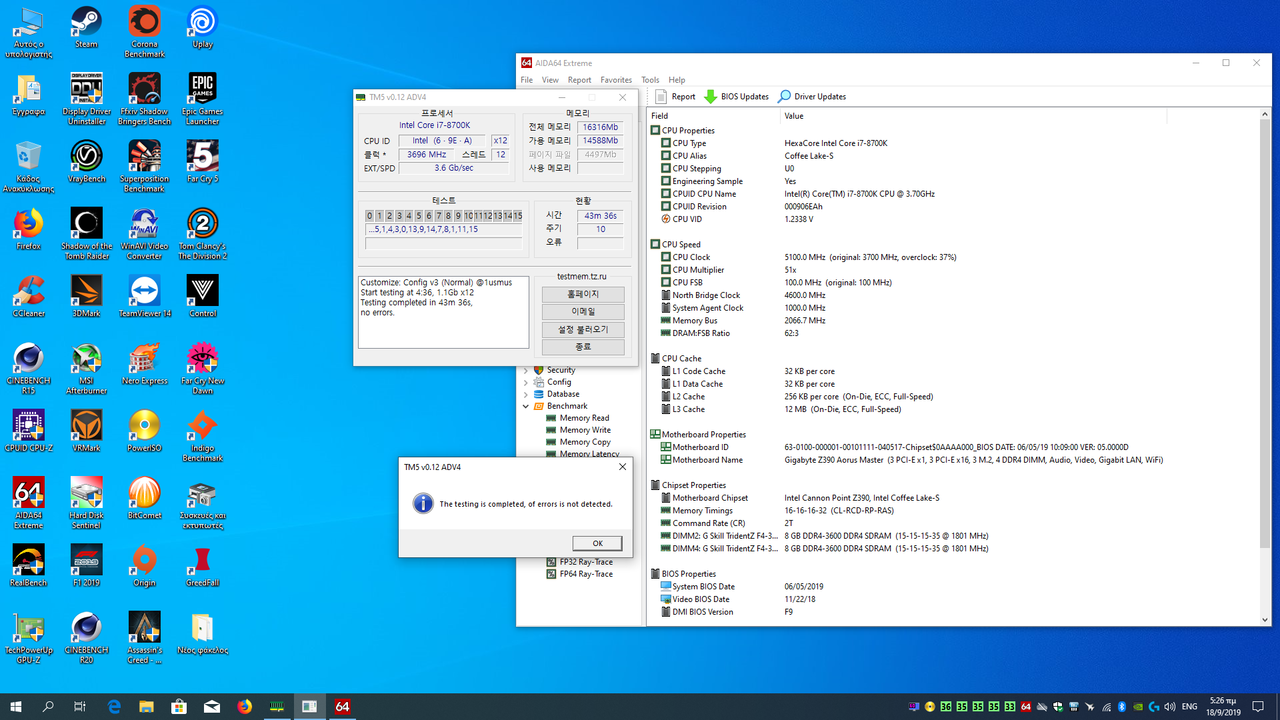
Task: Select the CPU Type row in AIDA64
Action: click(x=954, y=143)
